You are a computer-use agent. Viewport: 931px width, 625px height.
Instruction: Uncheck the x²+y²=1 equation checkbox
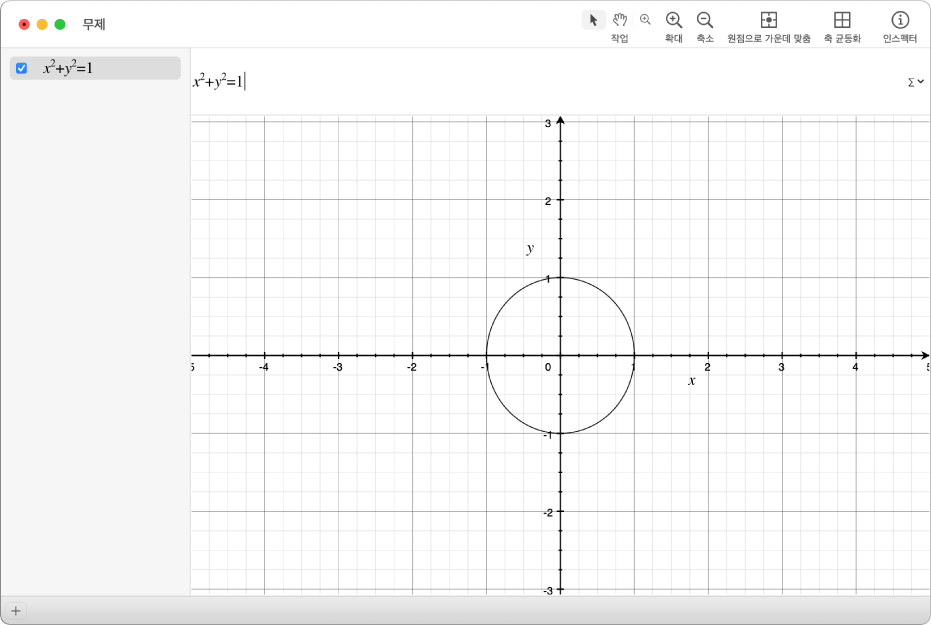click(x=21, y=68)
